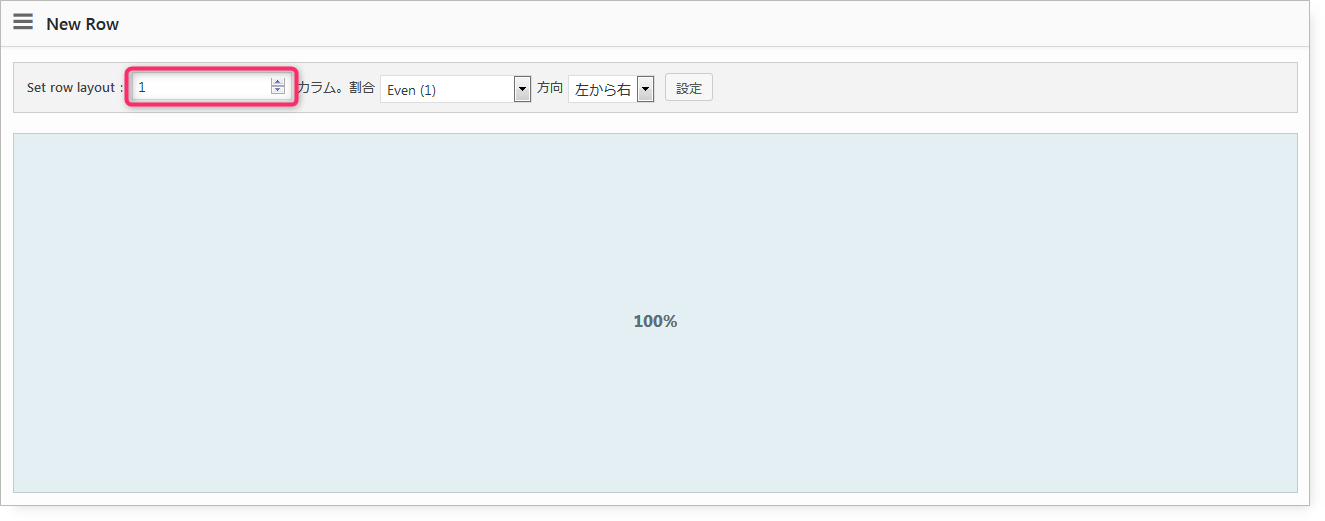
Task: Click the 100% text in the column preview
Action: [x=655, y=321]
